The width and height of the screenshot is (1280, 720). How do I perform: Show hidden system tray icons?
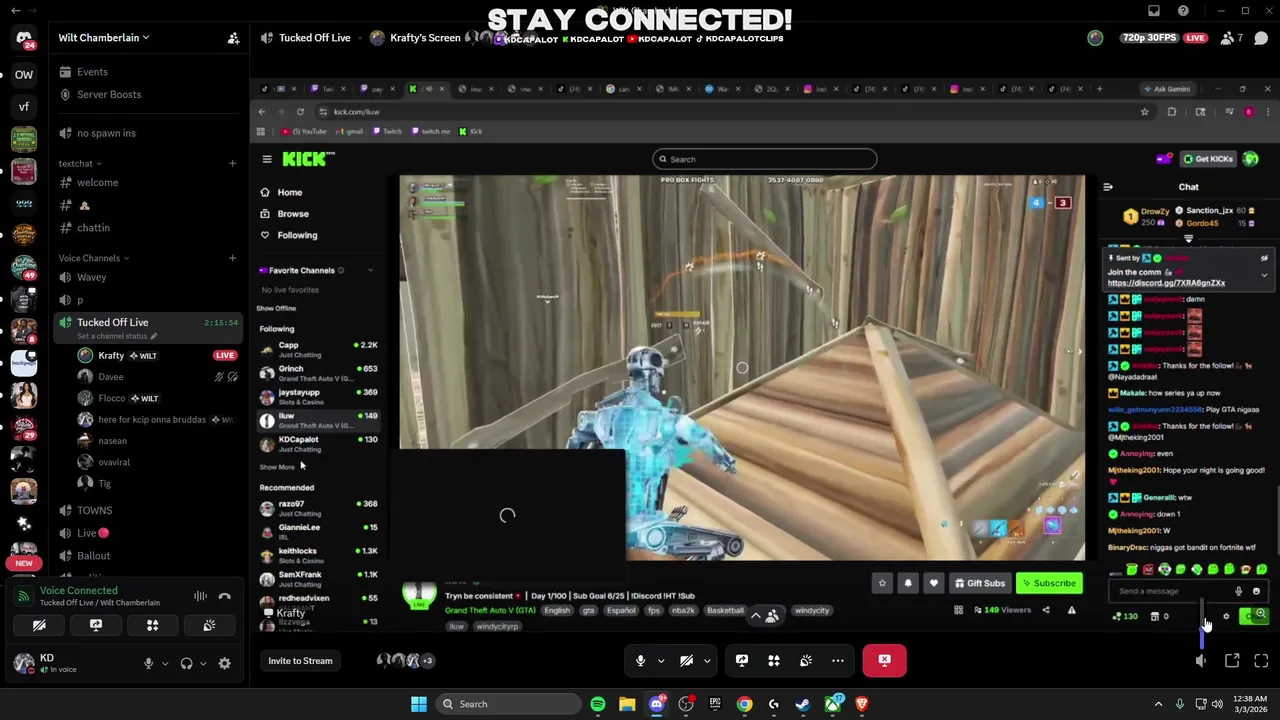pyautogui.click(x=1158, y=704)
